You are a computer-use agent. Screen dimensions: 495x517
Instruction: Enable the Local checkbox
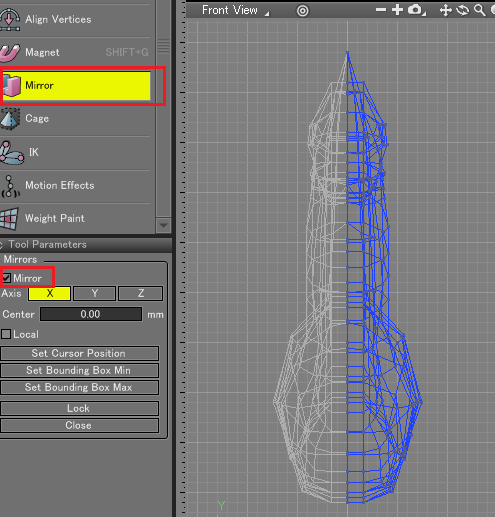tap(6, 334)
